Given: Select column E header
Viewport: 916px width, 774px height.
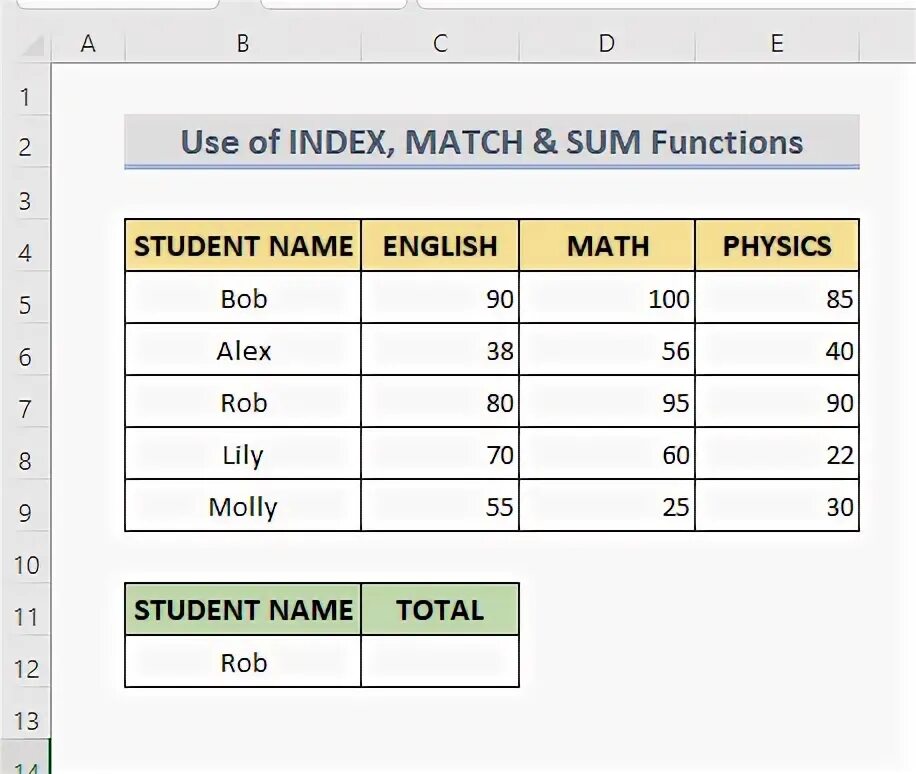Looking at the screenshot, I should pos(777,44).
